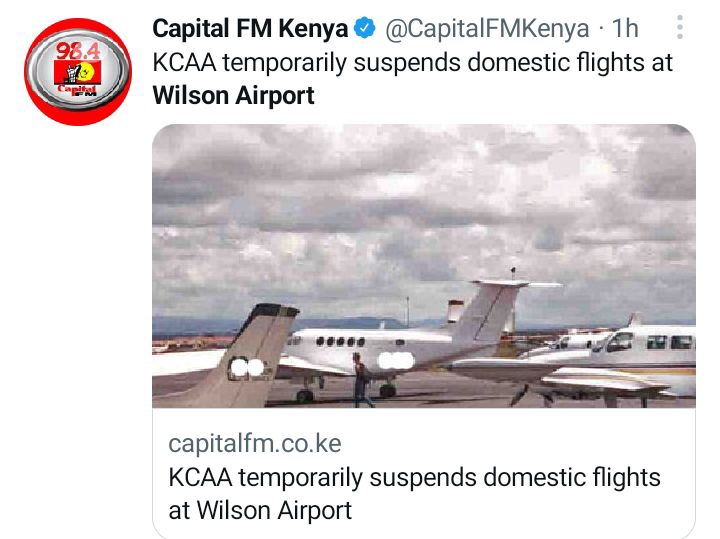Open the airplane photo in link card
720x539 pixels.
click(424, 266)
